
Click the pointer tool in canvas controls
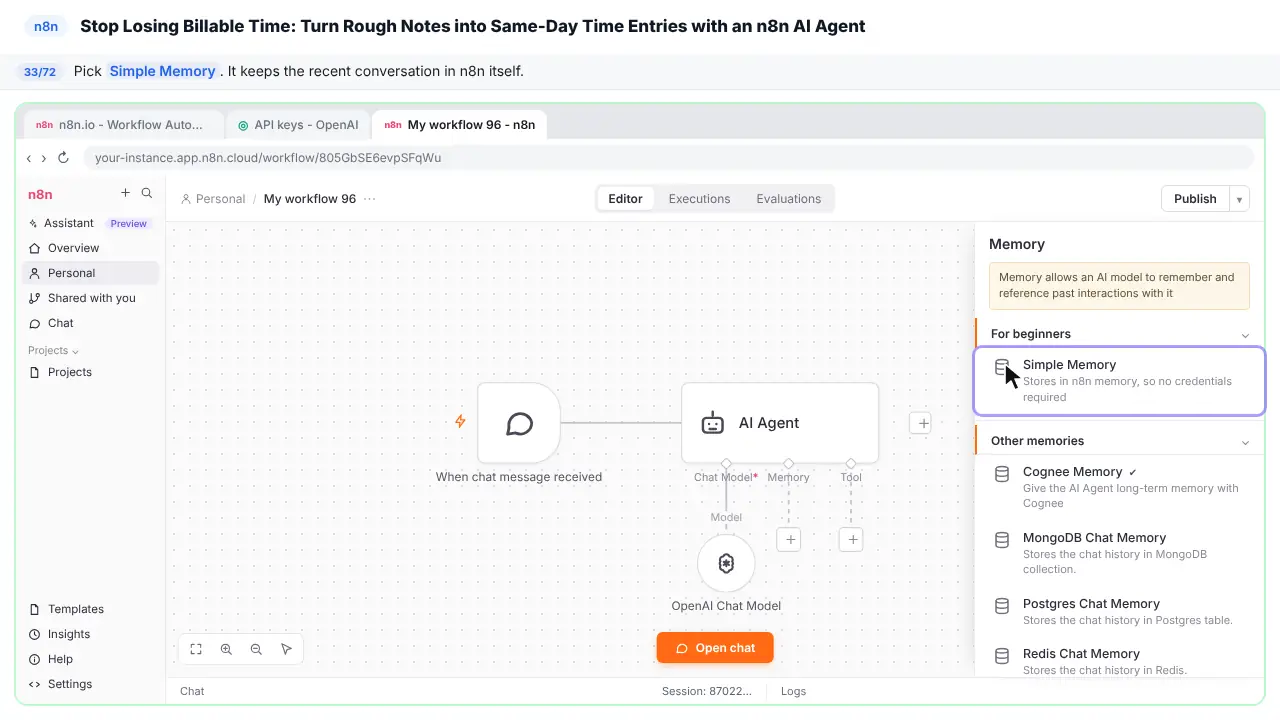(x=286, y=649)
